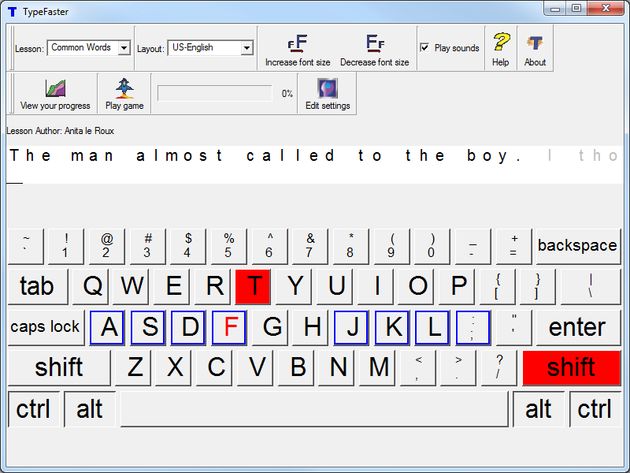This screenshot has height=473, width=630.
Task: Click the left bracket brace key
Action: (497, 287)
